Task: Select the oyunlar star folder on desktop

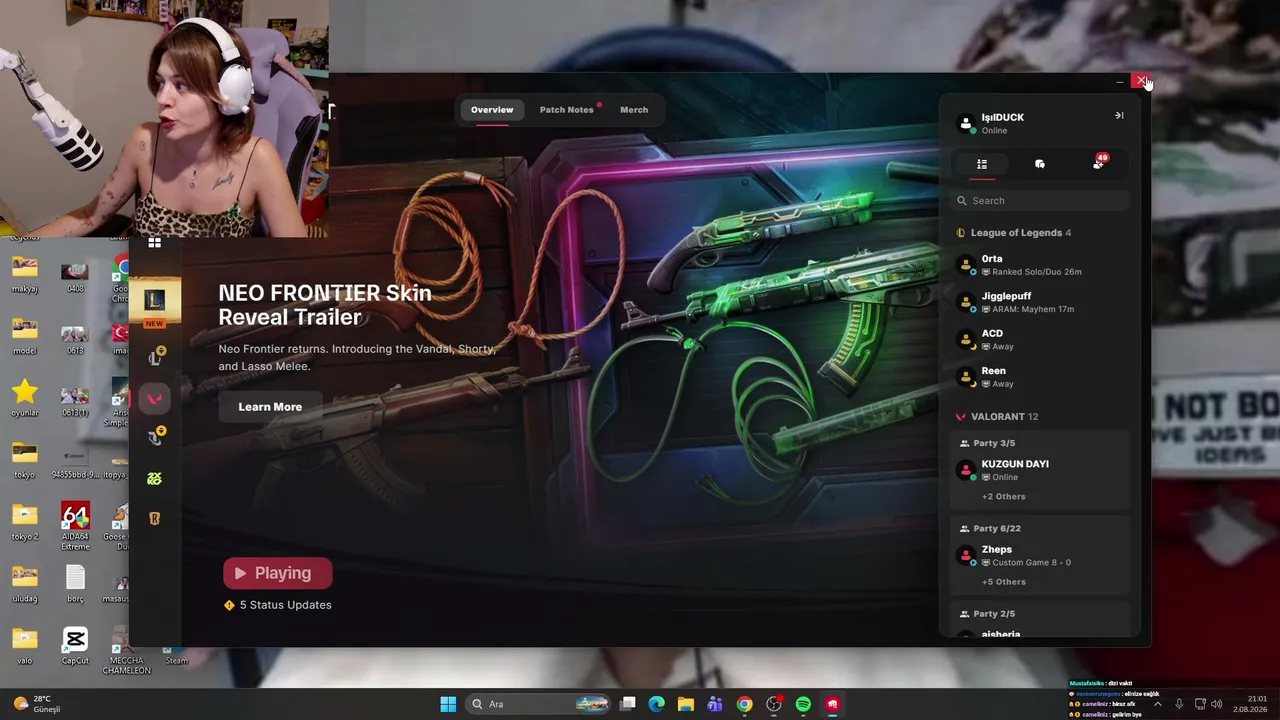Action: [x=25, y=397]
